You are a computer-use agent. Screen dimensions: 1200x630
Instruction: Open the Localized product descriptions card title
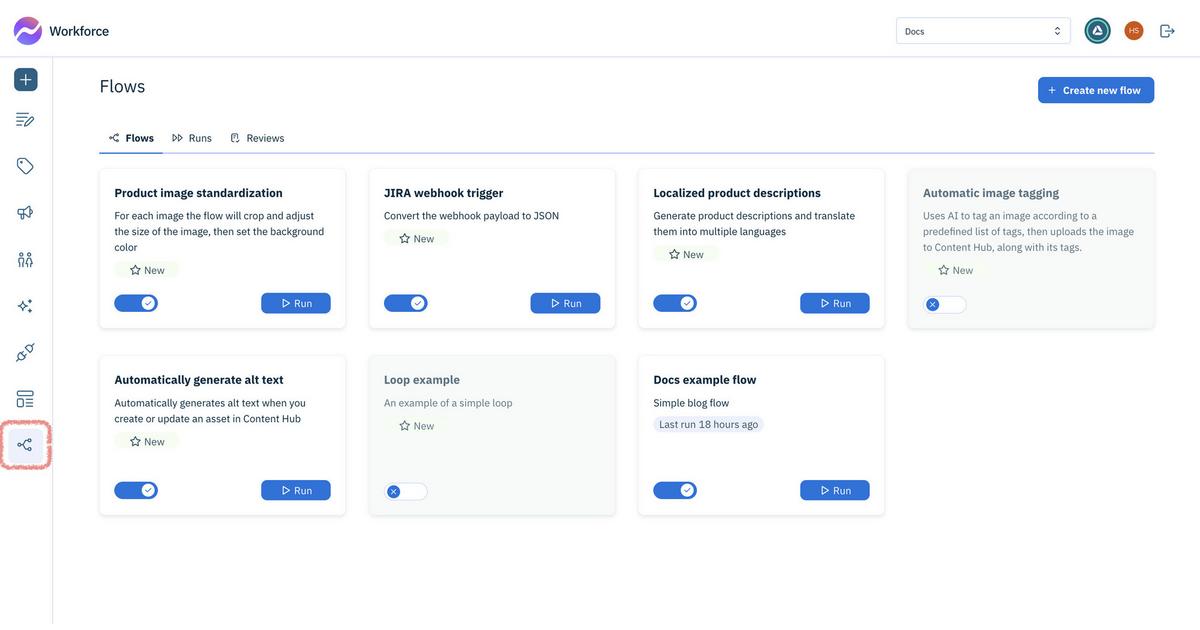pyautogui.click(x=737, y=193)
